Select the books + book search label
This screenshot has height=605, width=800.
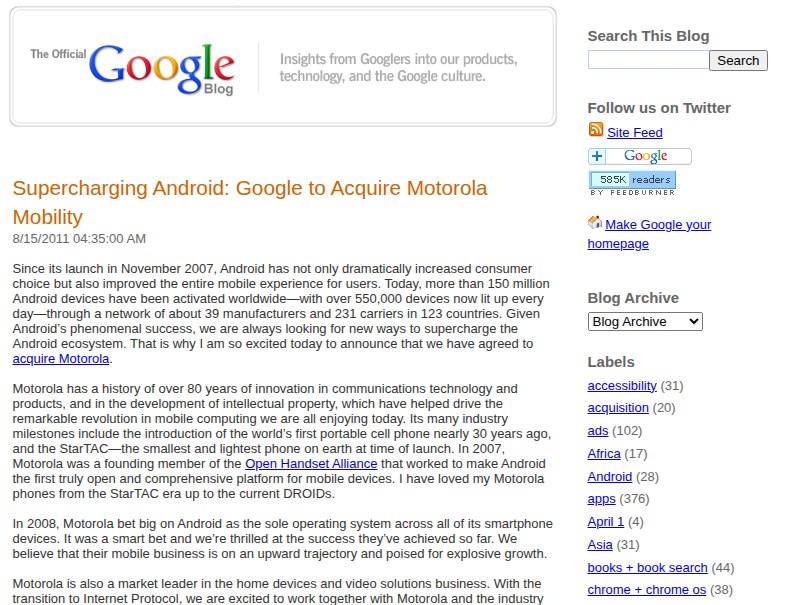(647, 568)
